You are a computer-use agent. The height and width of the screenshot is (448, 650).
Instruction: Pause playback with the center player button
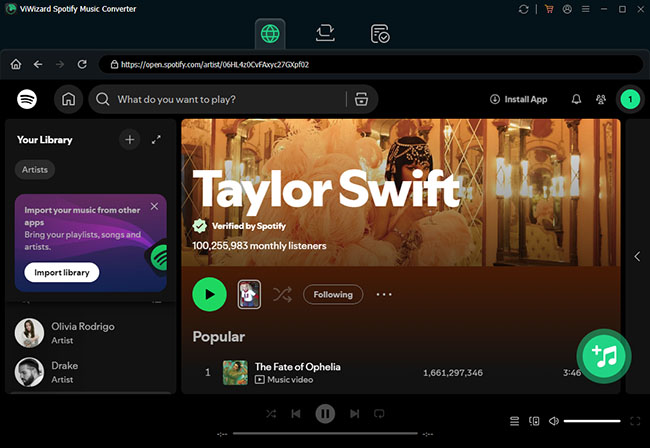(x=325, y=414)
